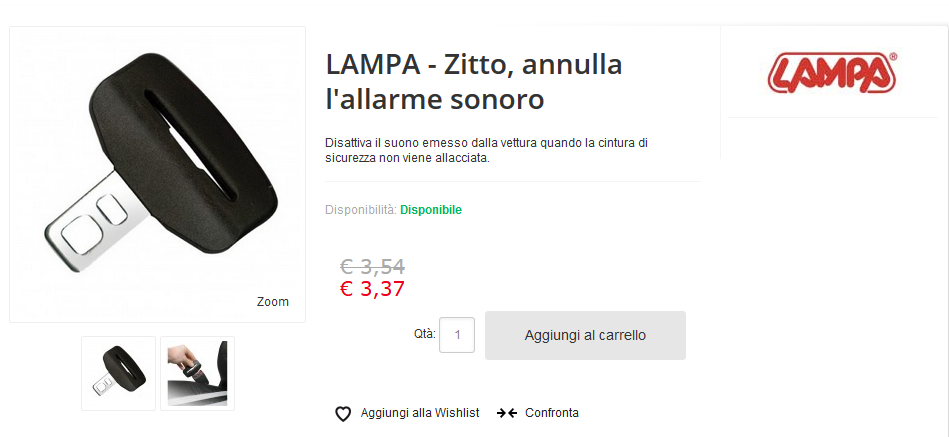949x437 pixels.
Task: Click the Zoom link on the product image
Action: tap(272, 302)
